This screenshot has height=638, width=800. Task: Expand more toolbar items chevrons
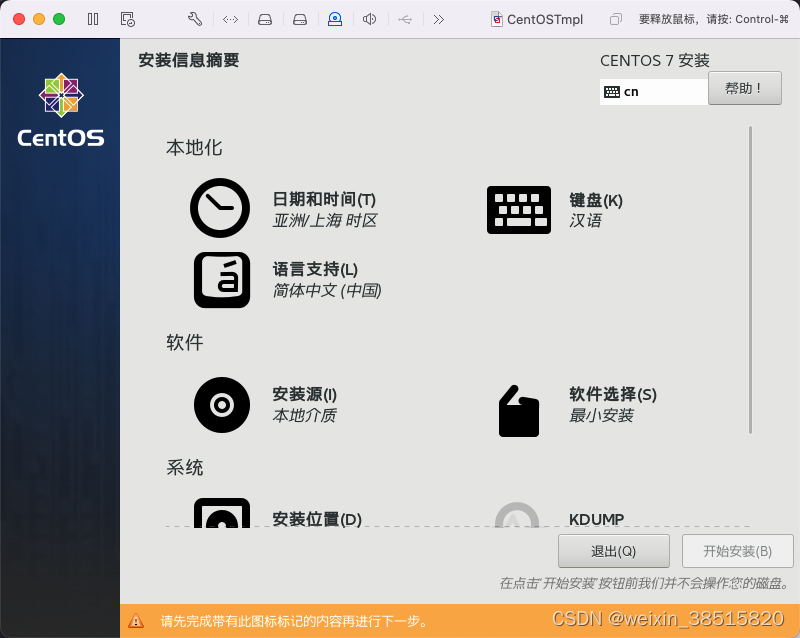[439, 19]
